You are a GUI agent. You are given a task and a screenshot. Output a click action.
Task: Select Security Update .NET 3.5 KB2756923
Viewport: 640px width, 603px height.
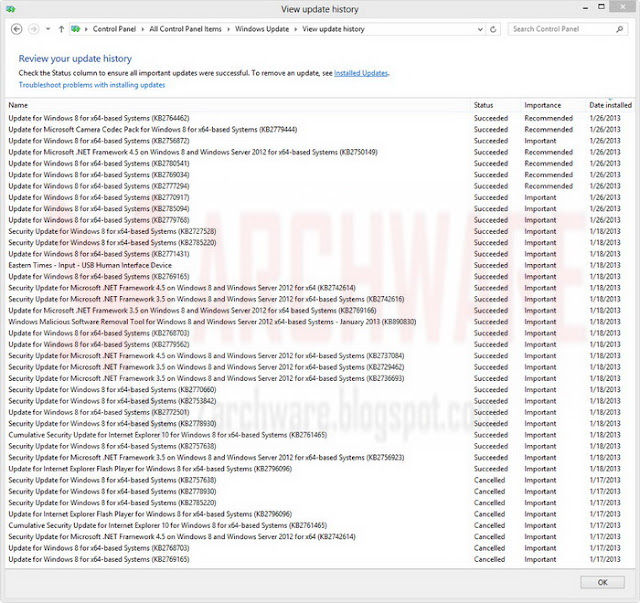320,458
